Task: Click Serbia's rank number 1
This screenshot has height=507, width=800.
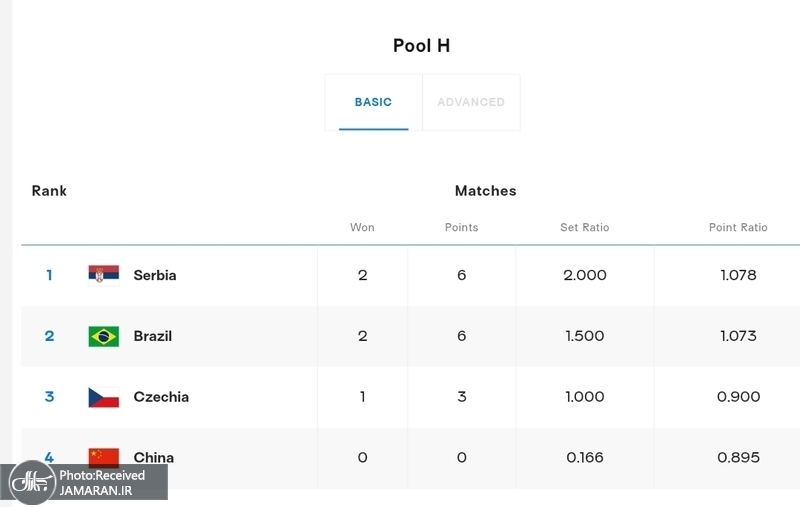Action: [x=49, y=275]
